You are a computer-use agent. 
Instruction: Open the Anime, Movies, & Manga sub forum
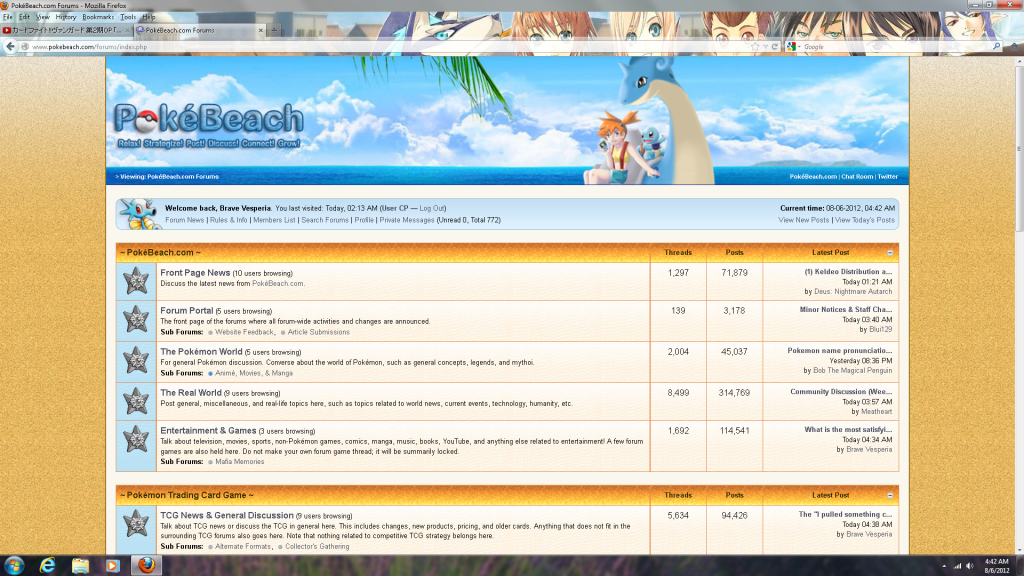254,374
